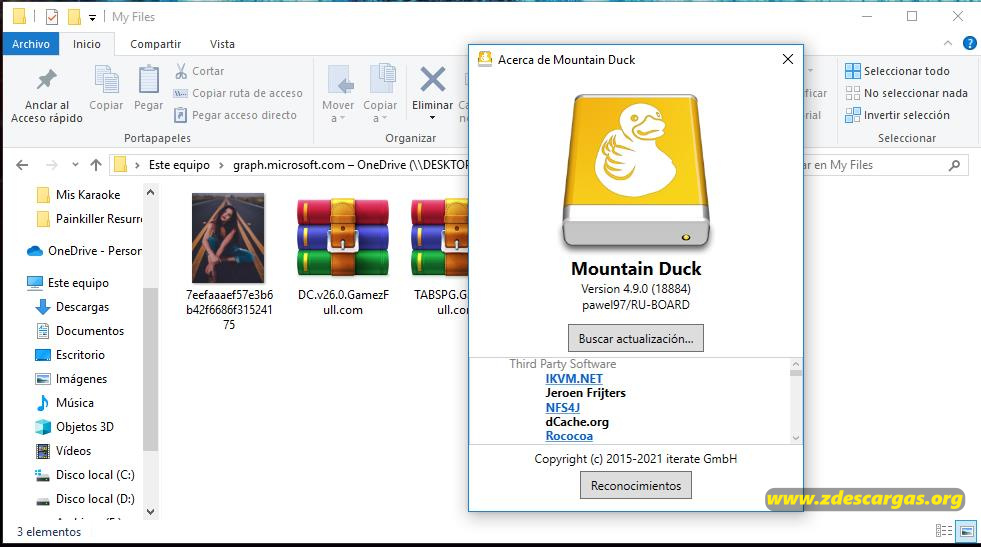
Task: Open the blue Help question mark
Action: [970, 43]
